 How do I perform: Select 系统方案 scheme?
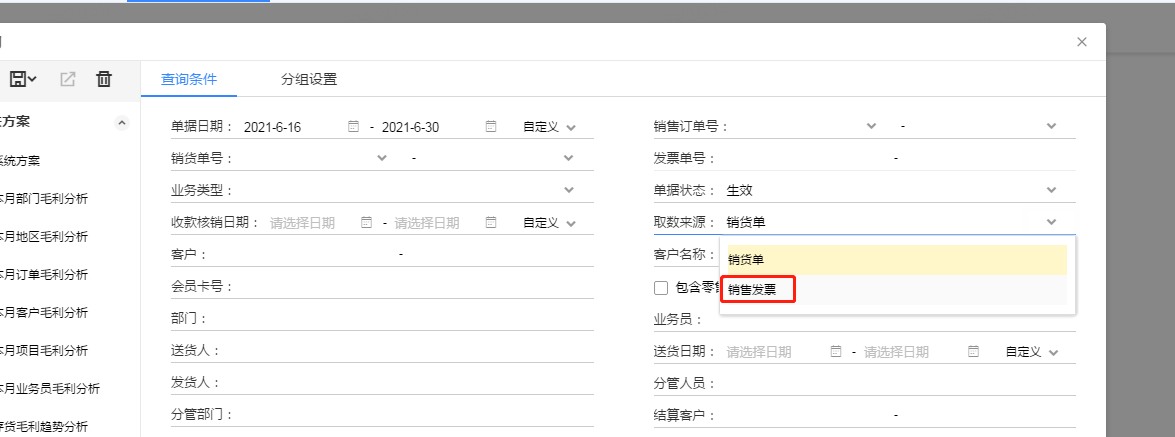(20, 161)
